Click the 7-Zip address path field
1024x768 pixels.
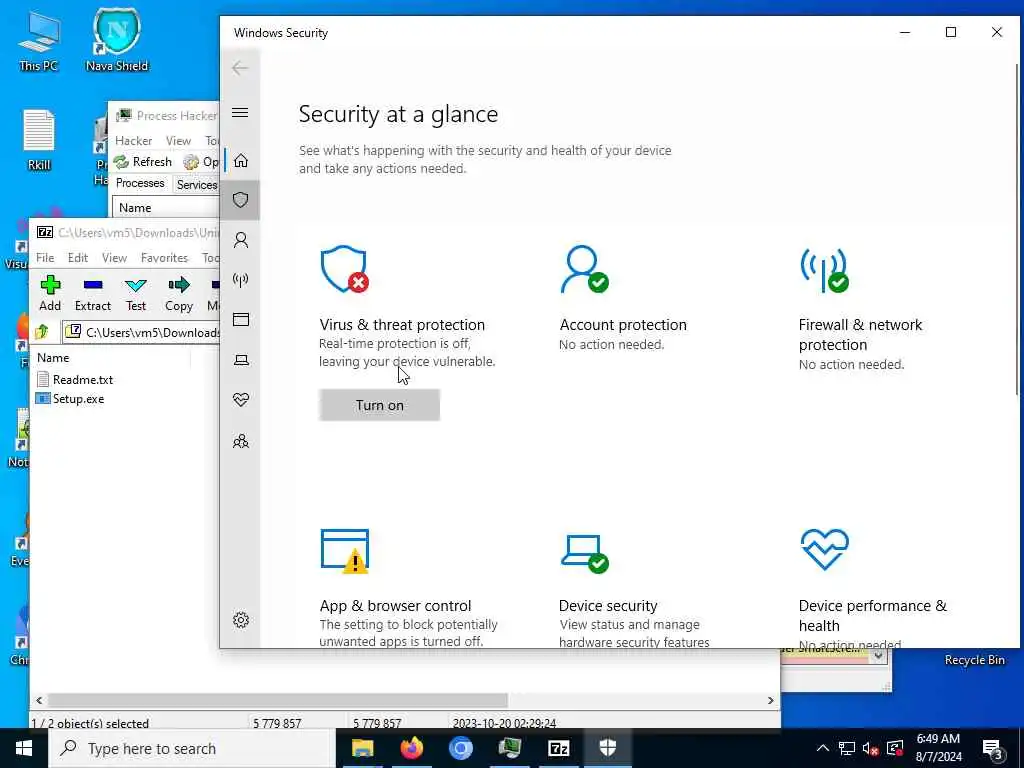tap(141, 332)
